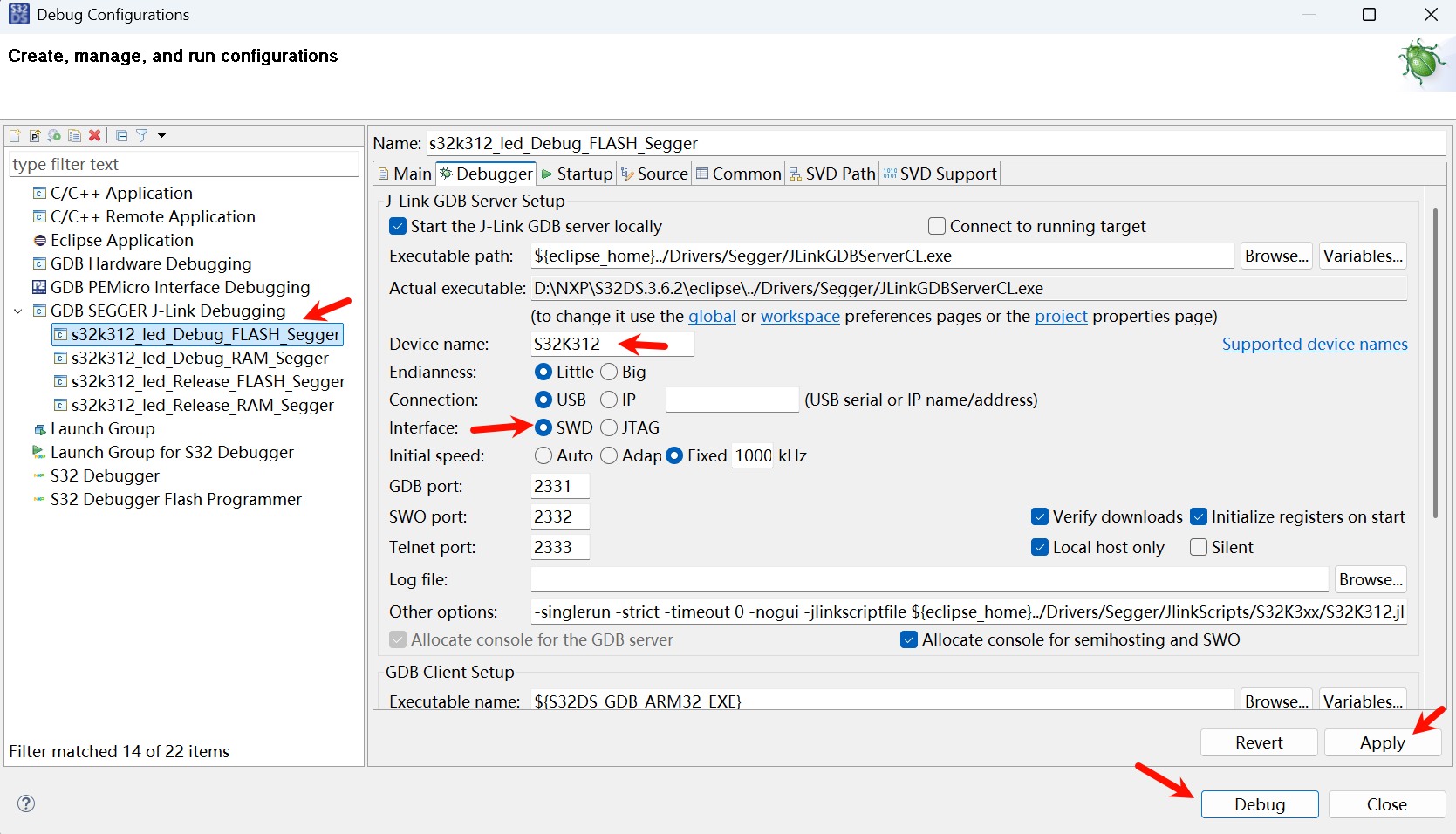Image resolution: width=1456 pixels, height=834 pixels.
Task: Open the SVD Support tab
Action: [x=940, y=174]
